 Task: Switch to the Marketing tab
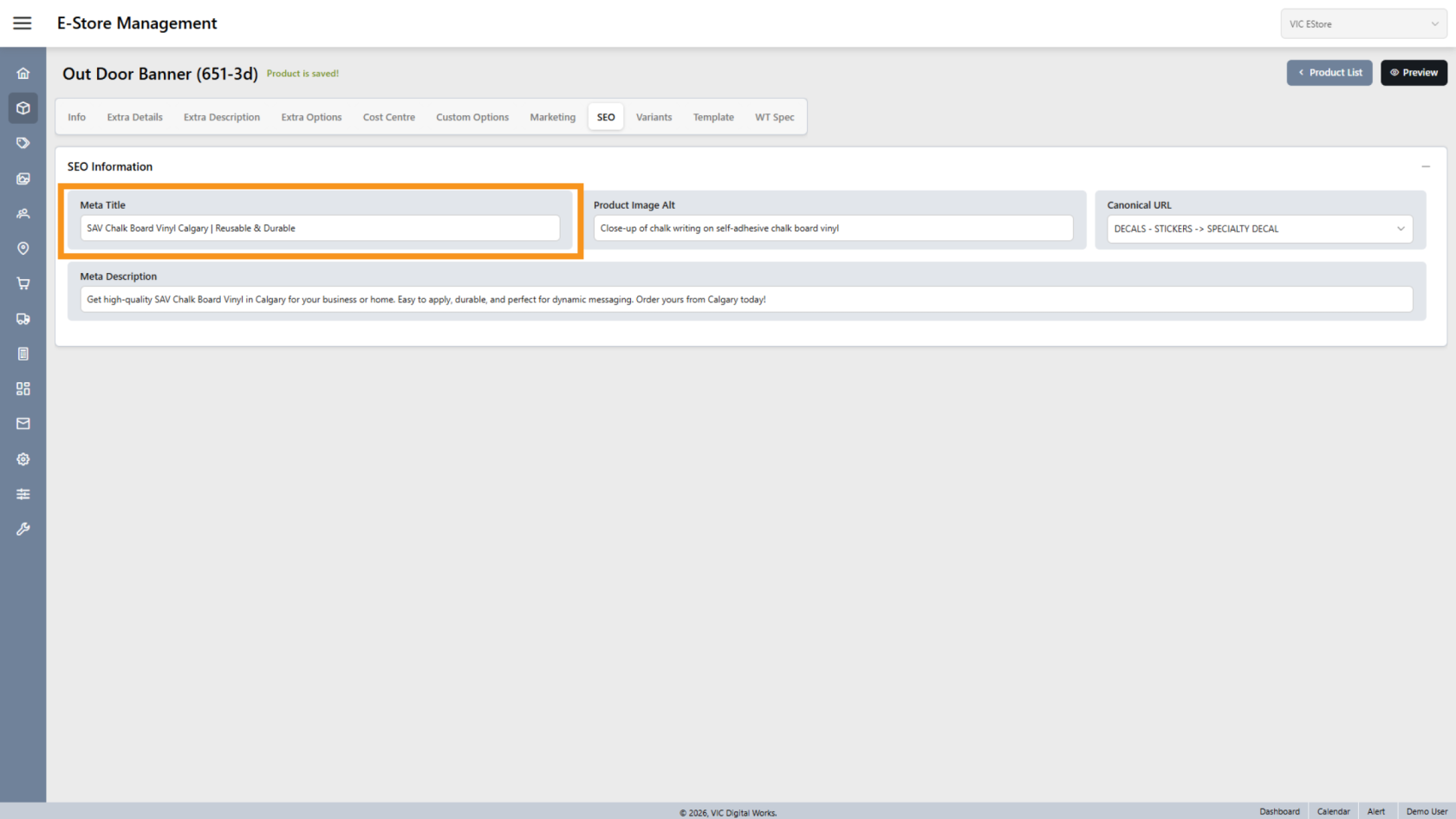pyautogui.click(x=552, y=117)
